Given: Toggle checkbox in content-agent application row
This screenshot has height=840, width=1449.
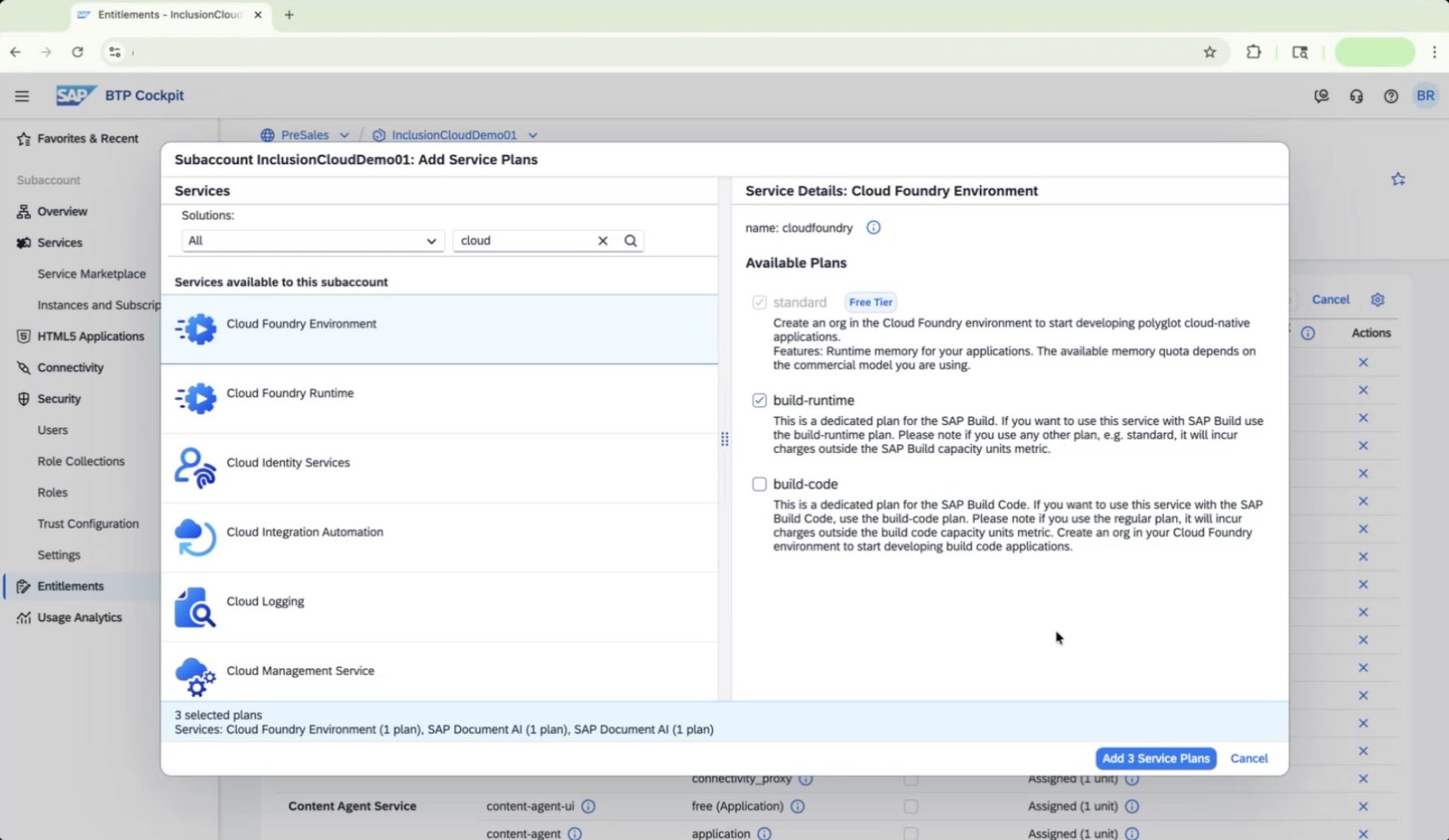Looking at the screenshot, I should [x=911, y=833].
